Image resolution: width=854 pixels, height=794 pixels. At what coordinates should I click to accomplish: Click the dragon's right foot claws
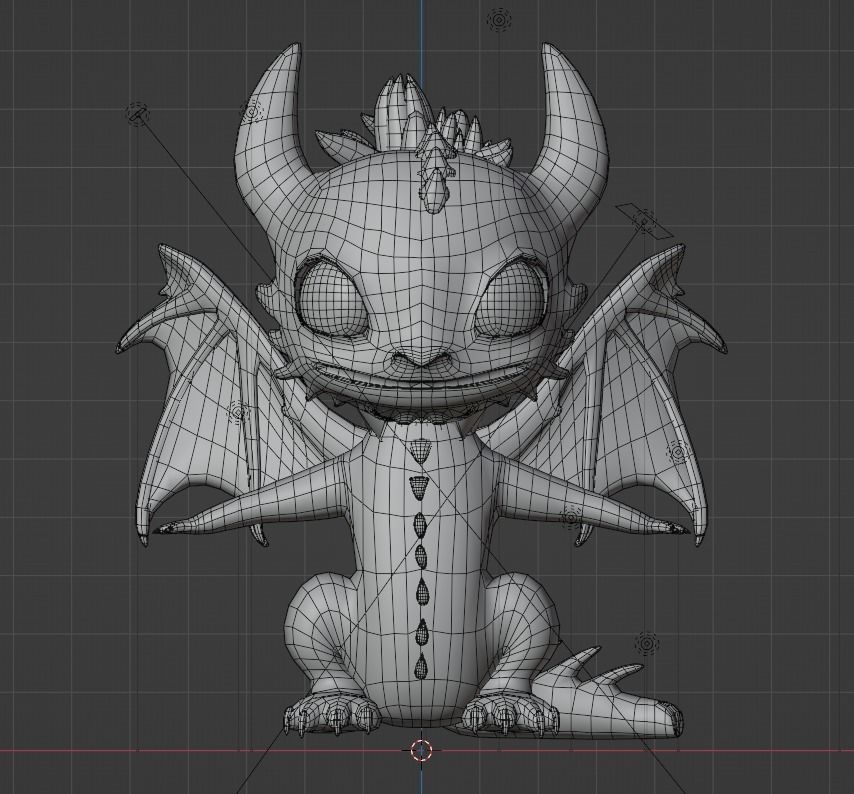click(x=511, y=714)
